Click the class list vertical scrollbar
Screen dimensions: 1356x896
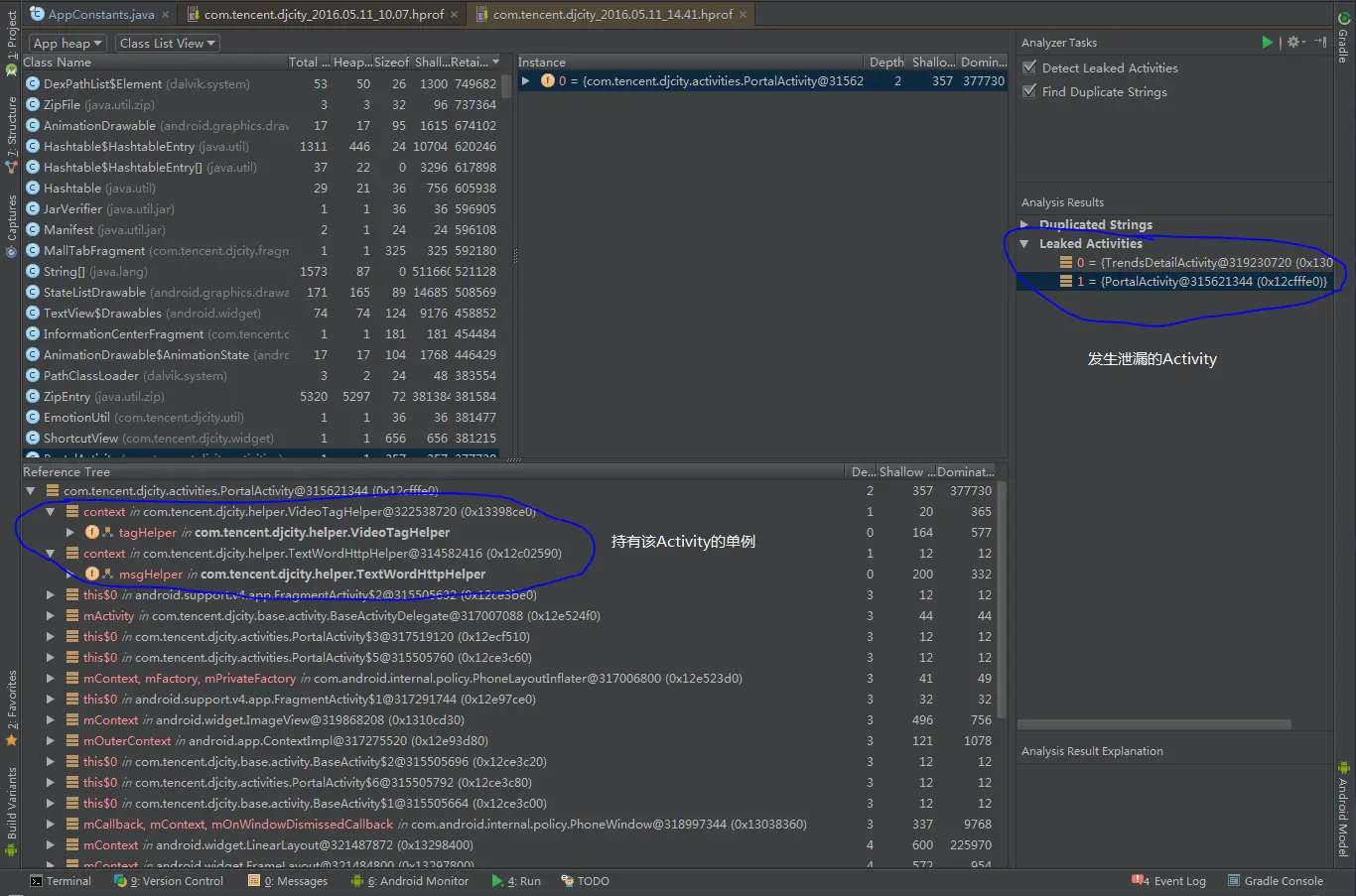506,86
